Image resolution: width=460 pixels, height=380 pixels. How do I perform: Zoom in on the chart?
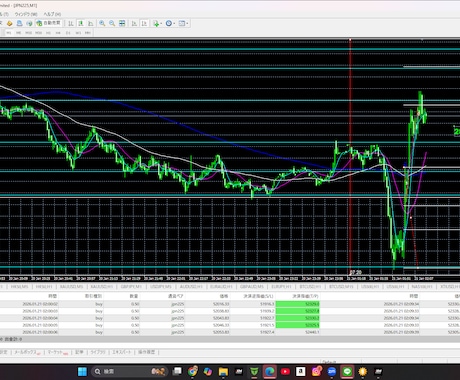click(102, 23)
